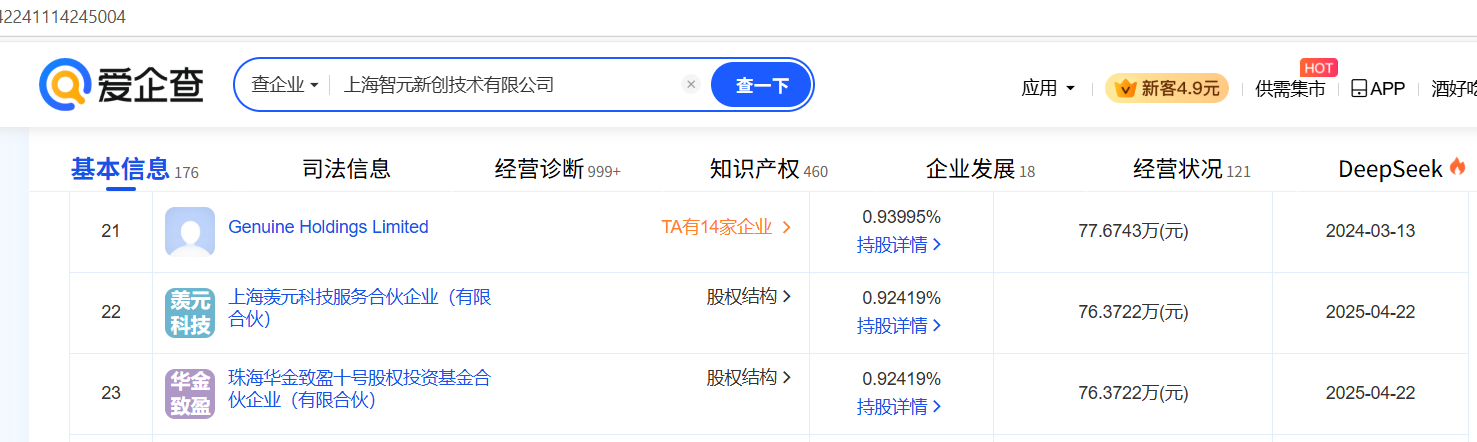Open 珠海华金致盈十号股权投资基金合伙企业 link
Screen dimensions: 1477x442
[360, 389]
